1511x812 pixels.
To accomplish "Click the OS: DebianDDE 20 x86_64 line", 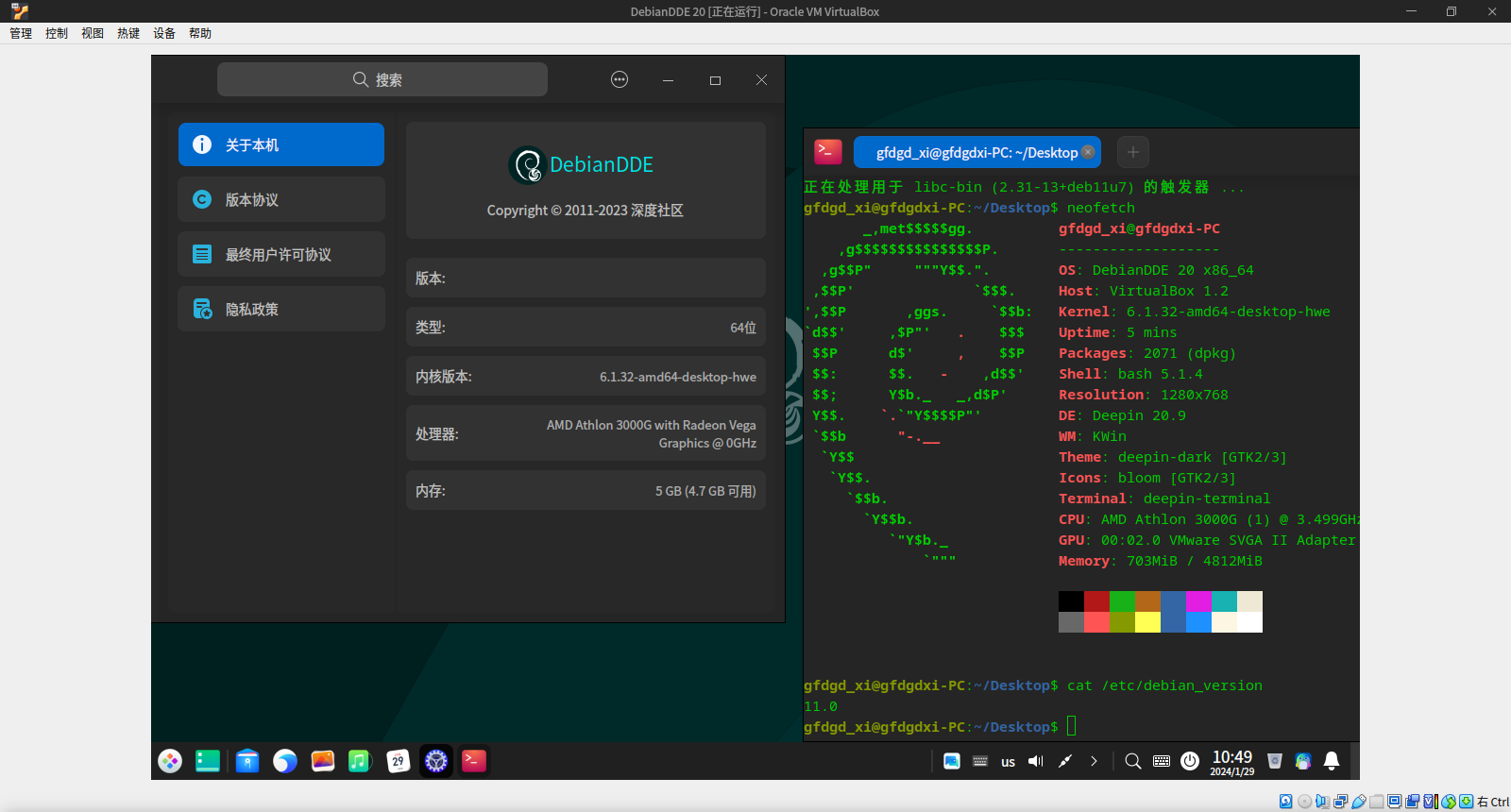I will [x=1156, y=270].
